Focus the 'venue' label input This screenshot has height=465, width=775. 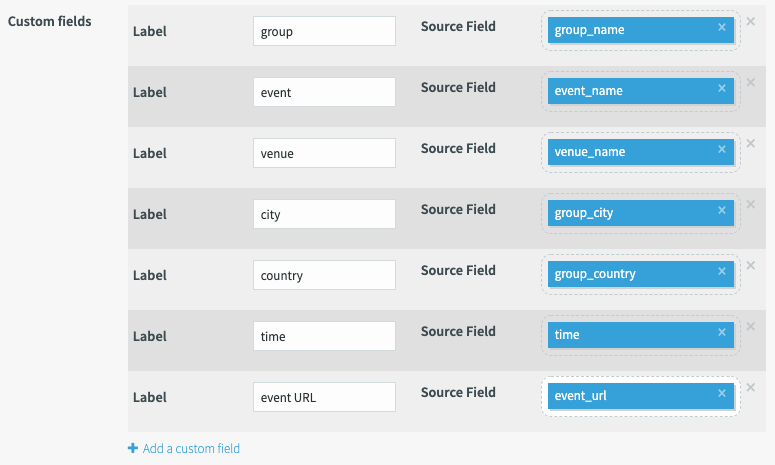tap(324, 153)
